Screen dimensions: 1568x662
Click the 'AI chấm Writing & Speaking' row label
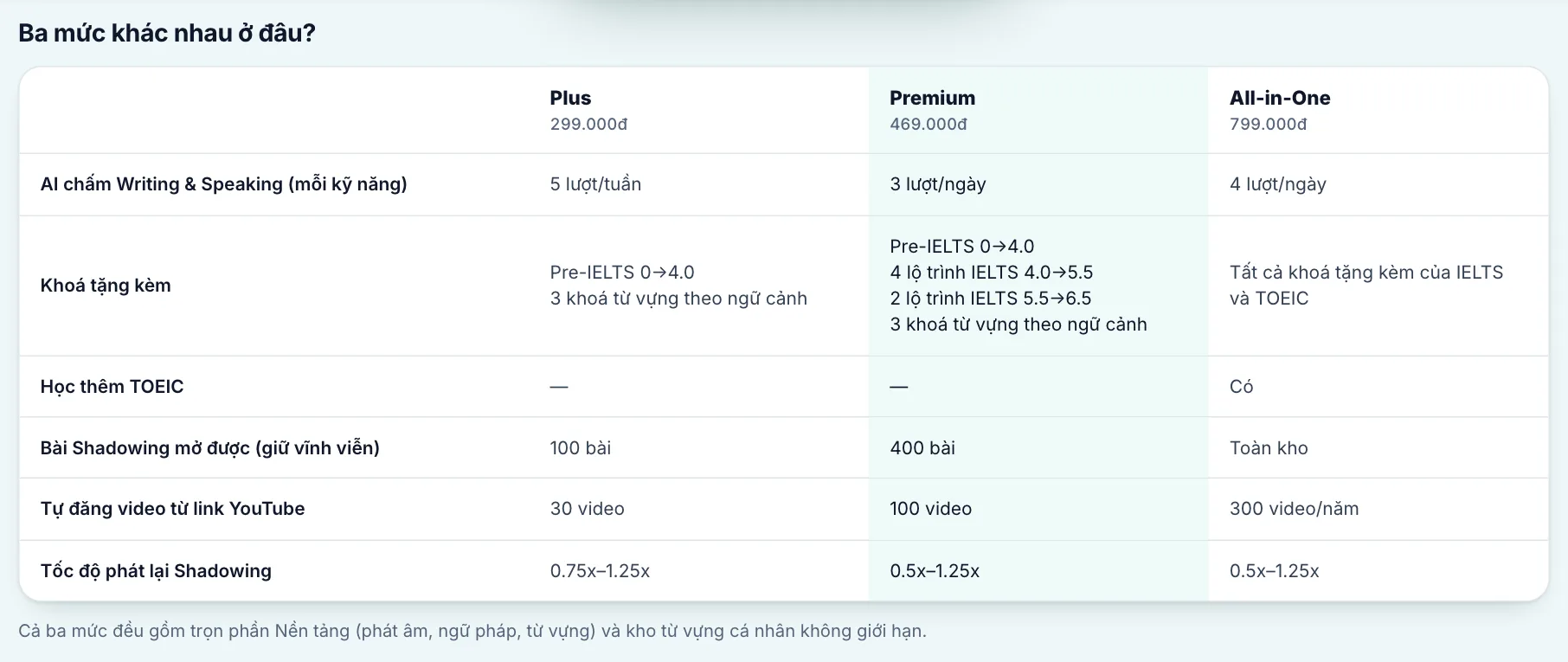point(223,184)
